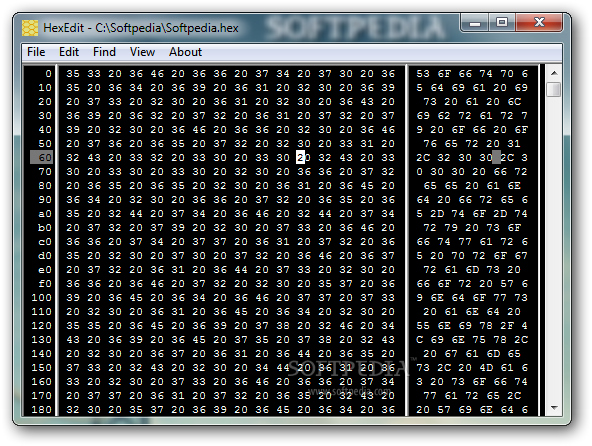Screen dimensions: 592x446
Task: Click offset label b0
Action: click(45, 227)
